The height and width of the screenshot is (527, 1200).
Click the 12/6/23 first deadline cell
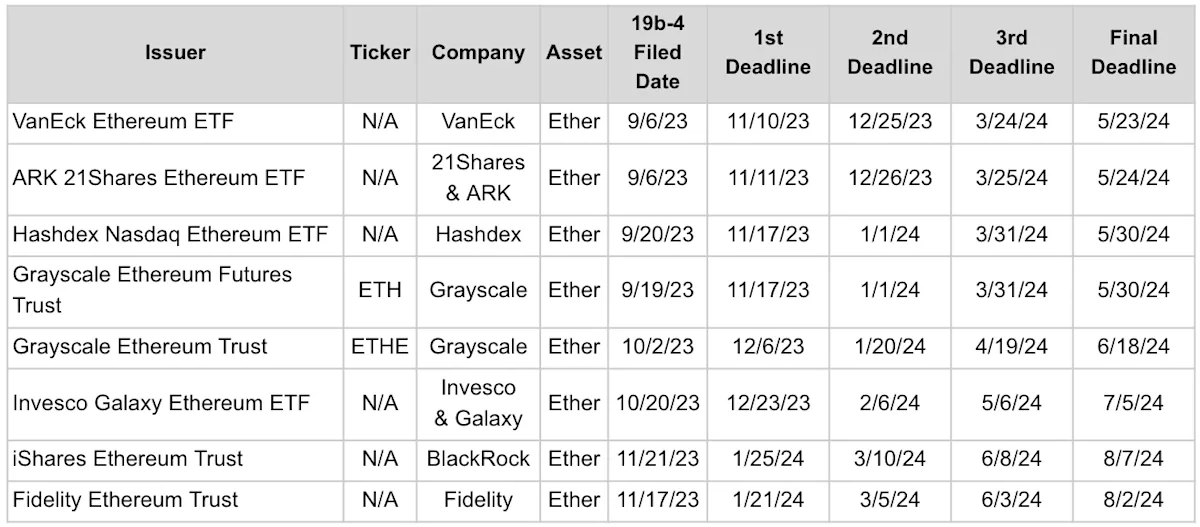768,346
